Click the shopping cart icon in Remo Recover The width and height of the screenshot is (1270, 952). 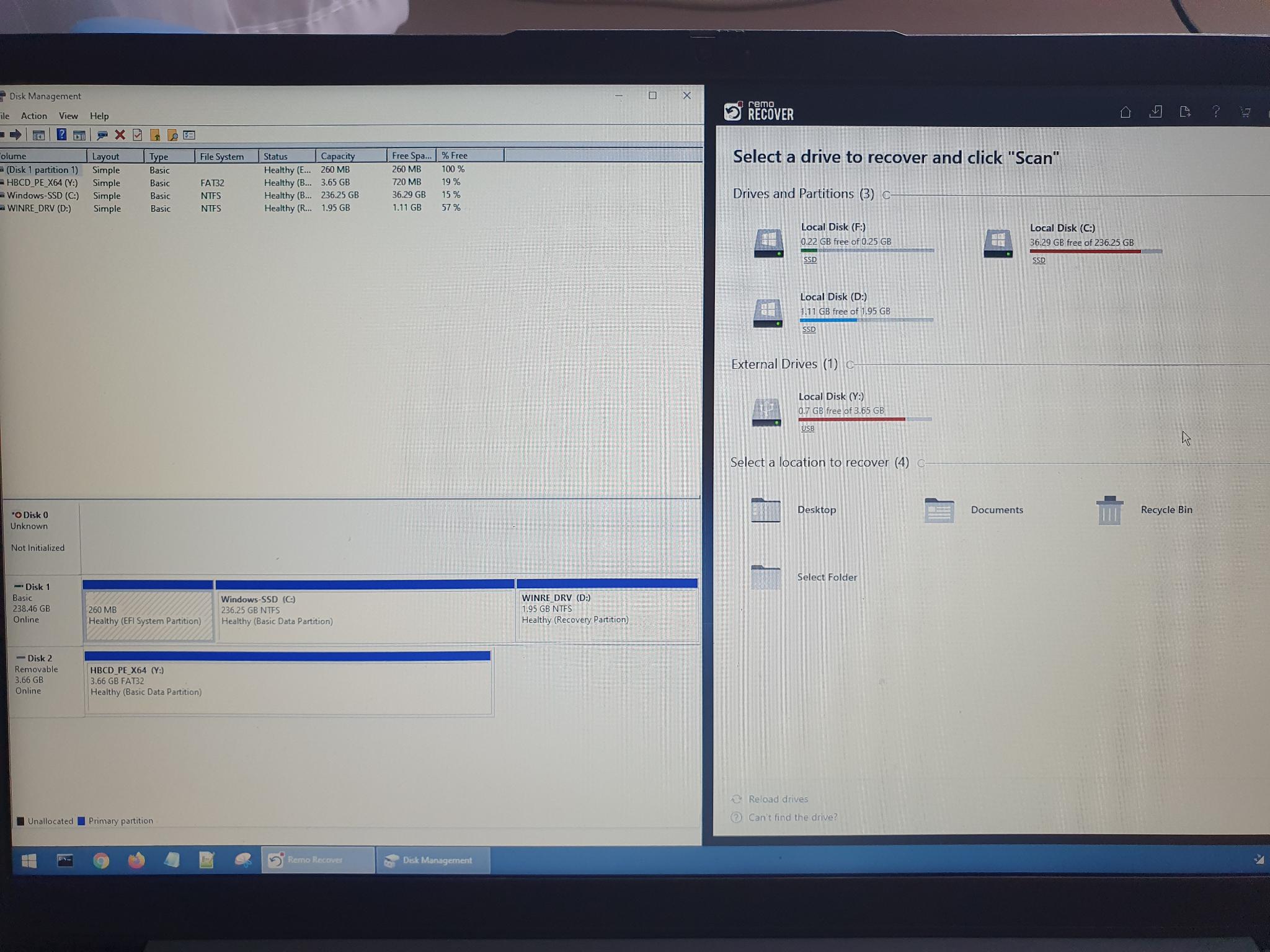[1245, 112]
